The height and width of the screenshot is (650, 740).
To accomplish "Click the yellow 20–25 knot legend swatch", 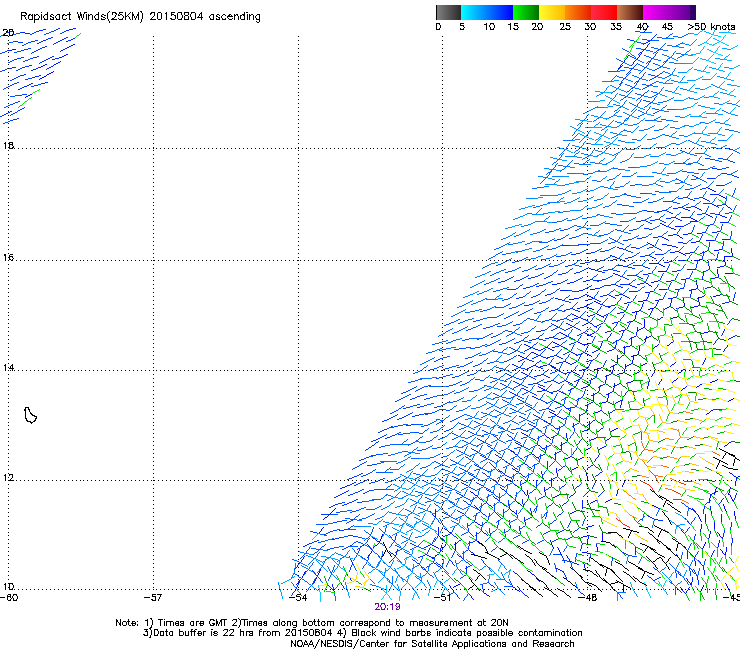I will [552, 12].
